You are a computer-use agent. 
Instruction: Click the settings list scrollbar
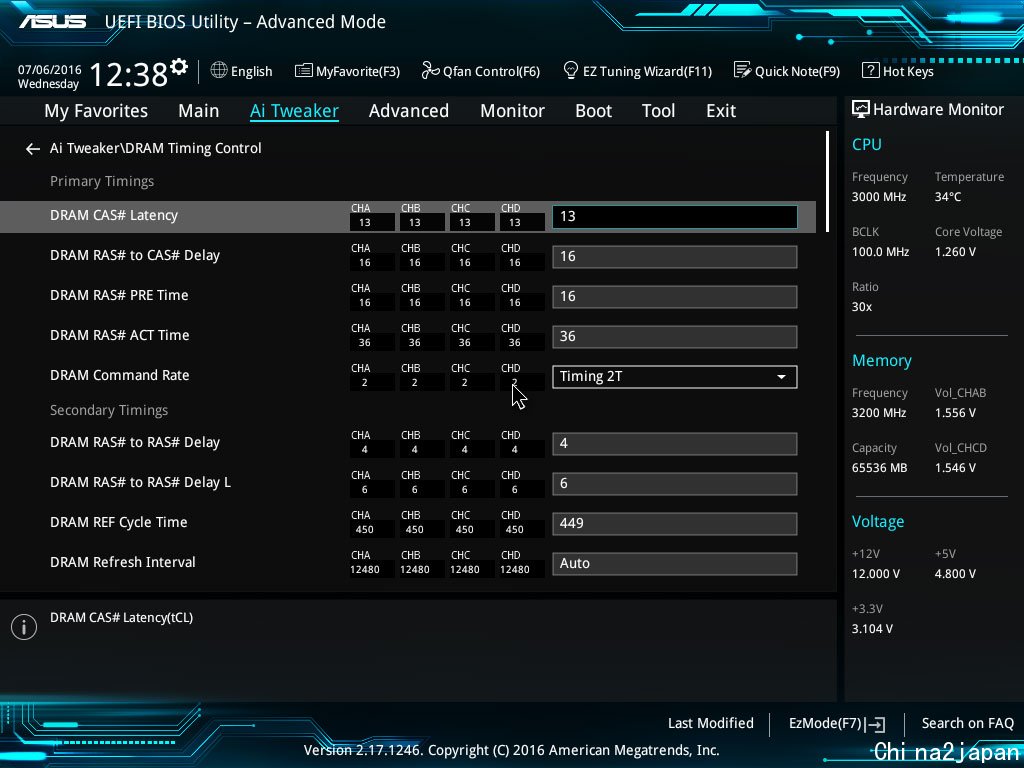[827, 182]
